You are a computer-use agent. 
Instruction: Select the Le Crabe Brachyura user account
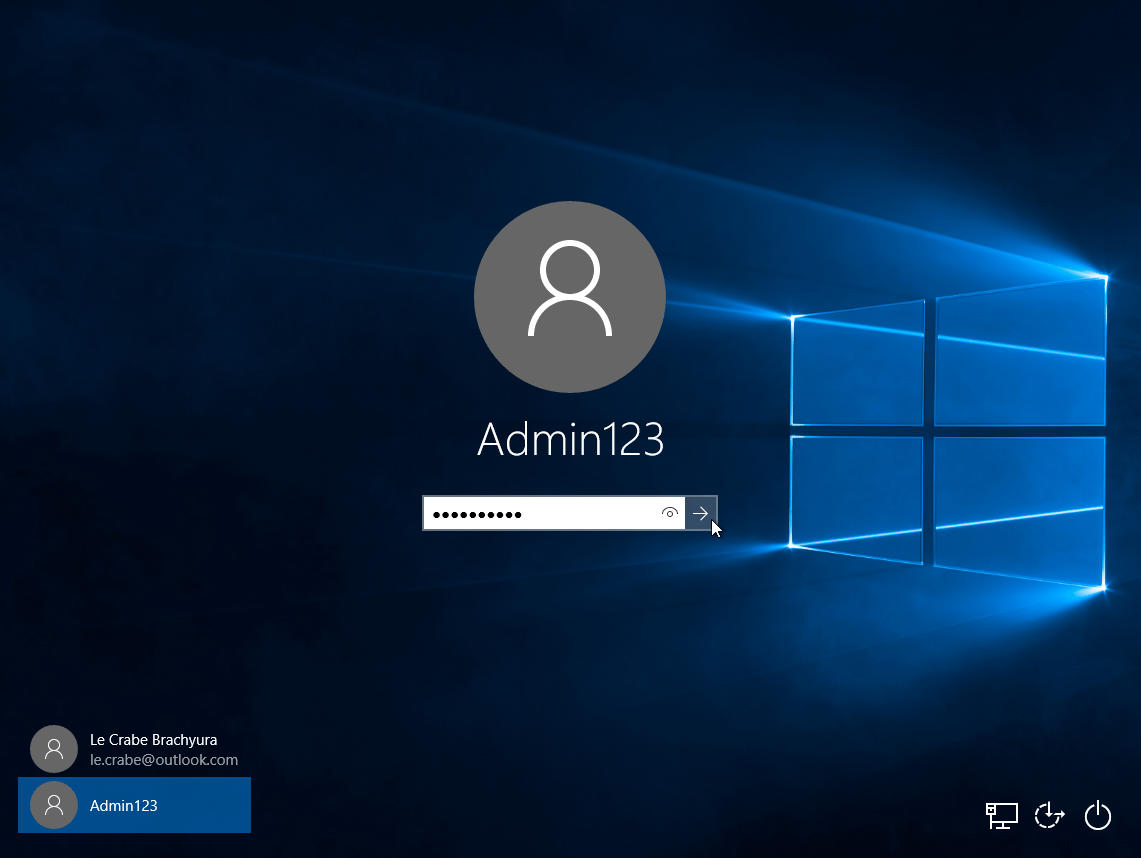[135, 749]
